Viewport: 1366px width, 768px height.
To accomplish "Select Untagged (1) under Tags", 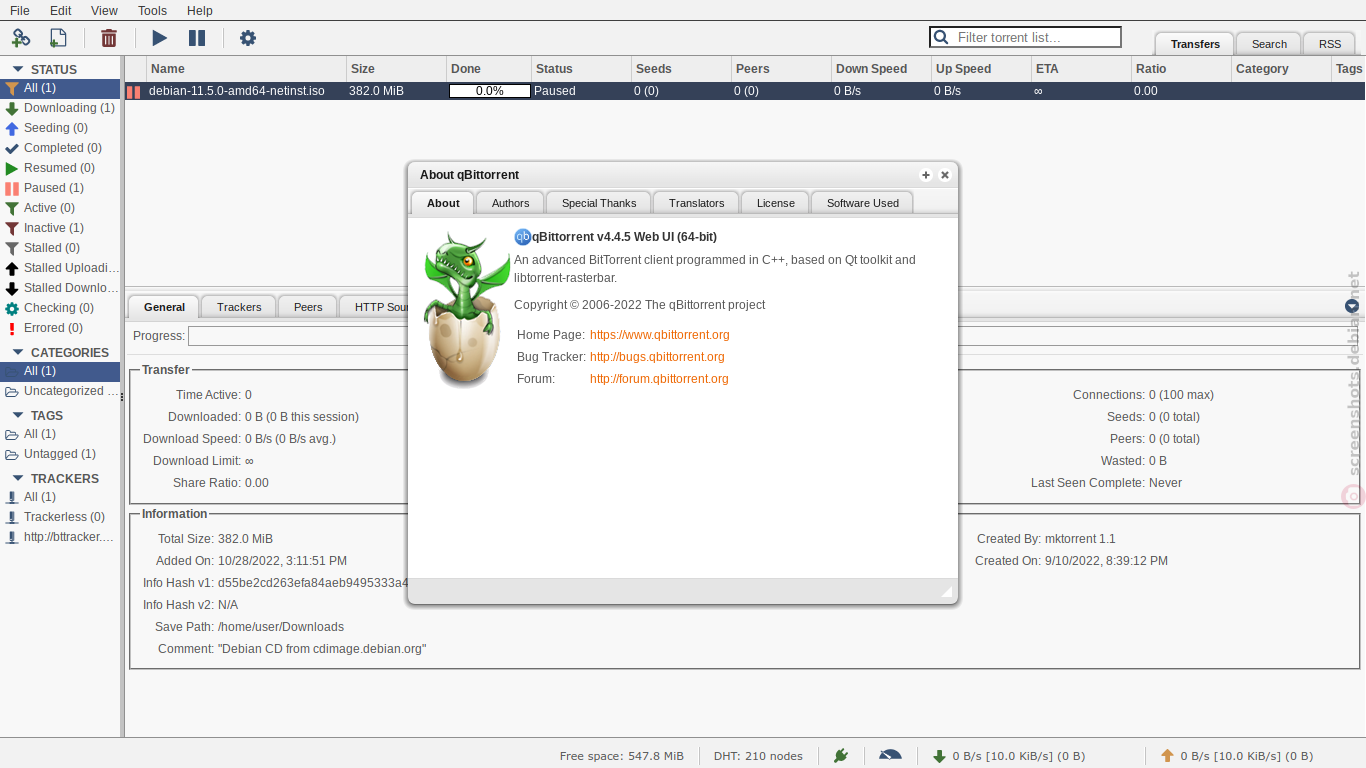I will [x=60, y=454].
